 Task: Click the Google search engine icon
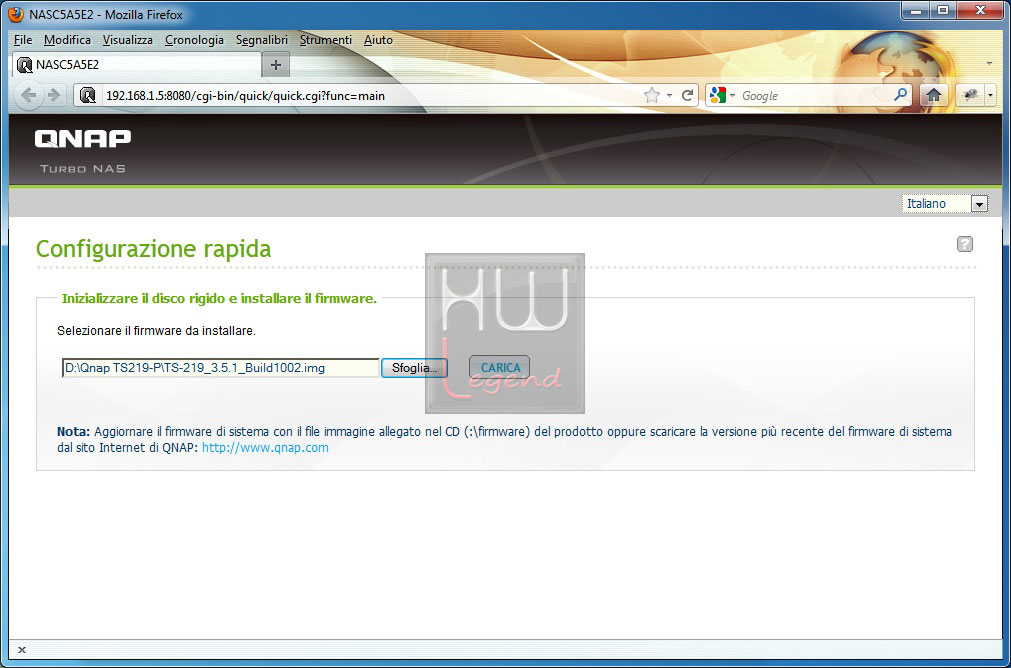click(718, 95)
